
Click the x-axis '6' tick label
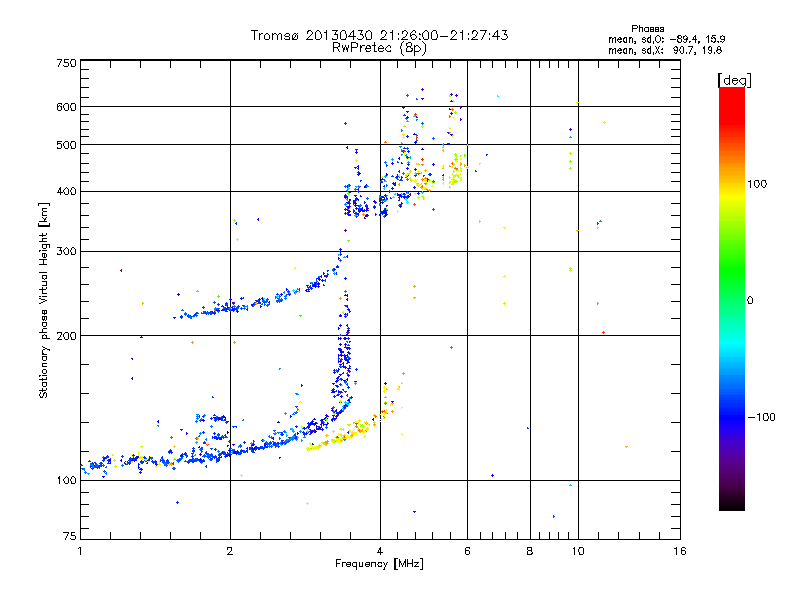(x=467, y=551)
